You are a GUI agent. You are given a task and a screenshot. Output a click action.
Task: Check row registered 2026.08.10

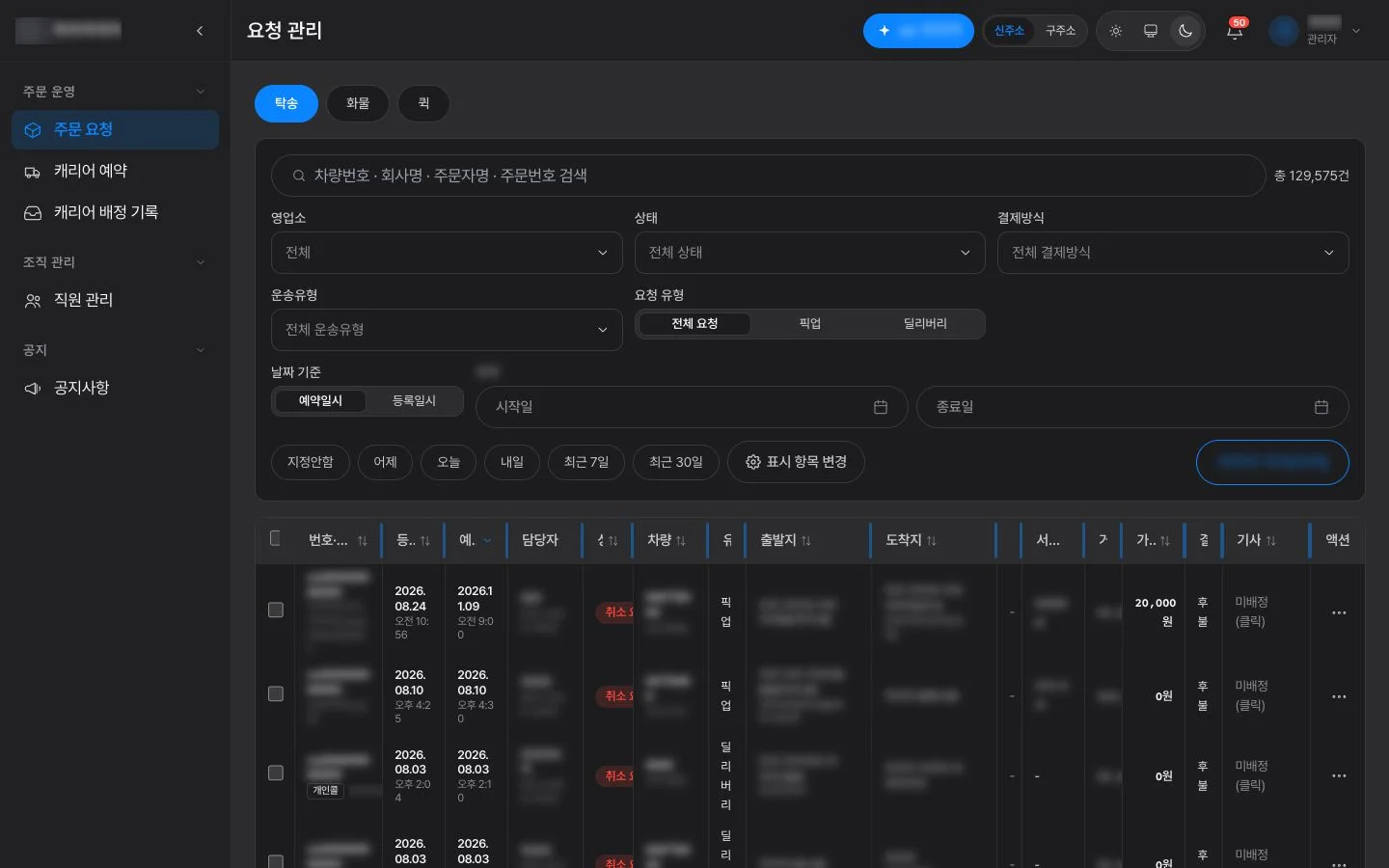[275, 693]
